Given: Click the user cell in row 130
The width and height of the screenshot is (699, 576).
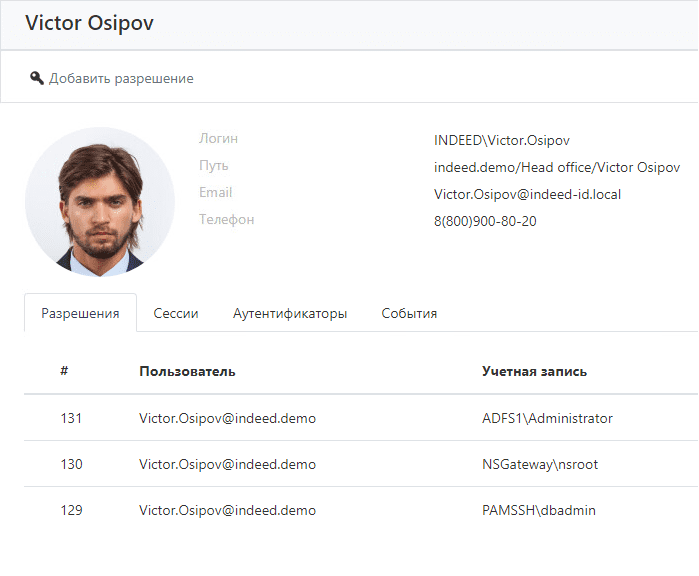Looking at the screenshot, I should click(227, 464).
